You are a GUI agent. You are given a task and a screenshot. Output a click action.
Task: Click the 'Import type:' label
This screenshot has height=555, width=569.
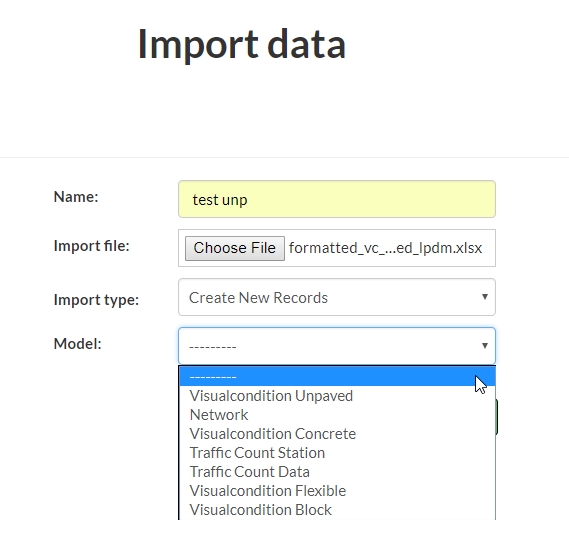pyautogui.click(x=96, y=300)
